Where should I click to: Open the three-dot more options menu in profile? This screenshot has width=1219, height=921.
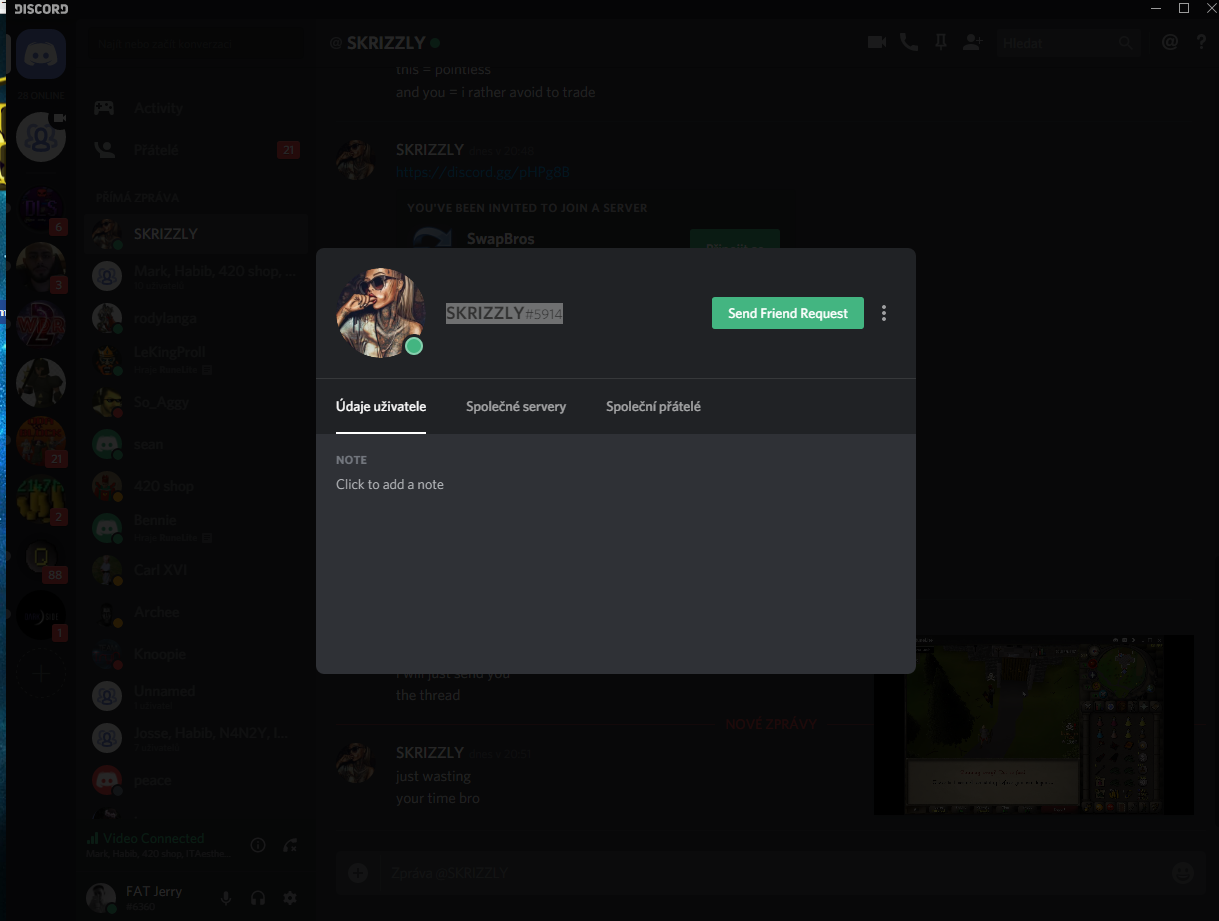tap(884, 313)
